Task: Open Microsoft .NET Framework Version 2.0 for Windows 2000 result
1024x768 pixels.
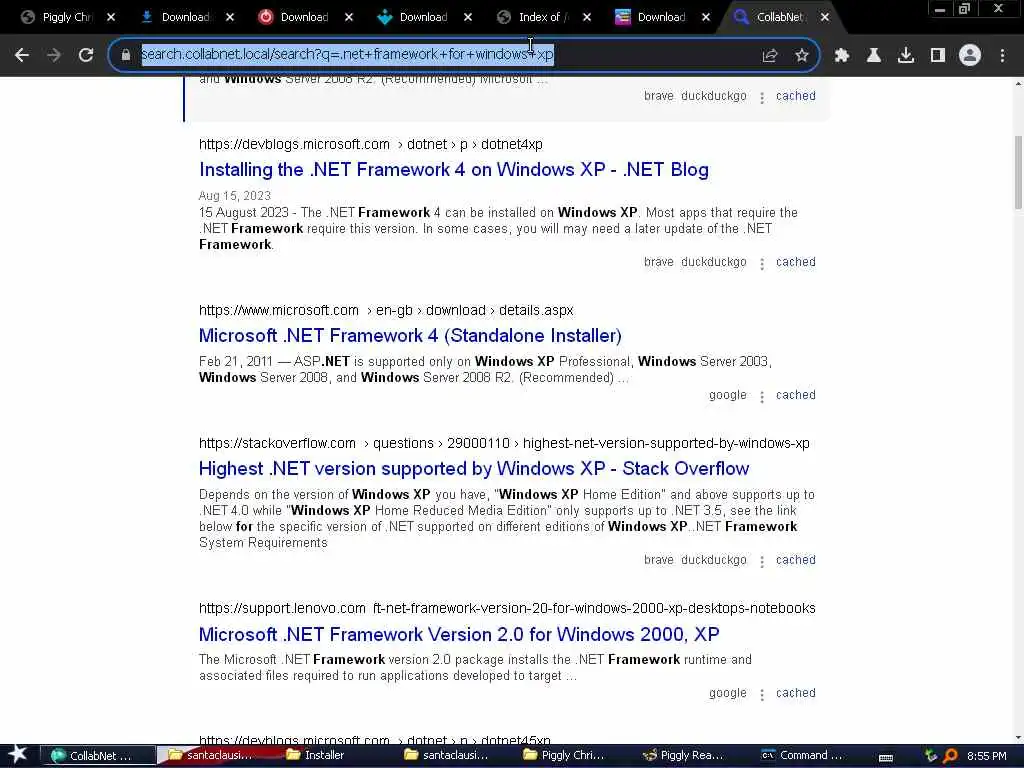Action: click(459, 635)
